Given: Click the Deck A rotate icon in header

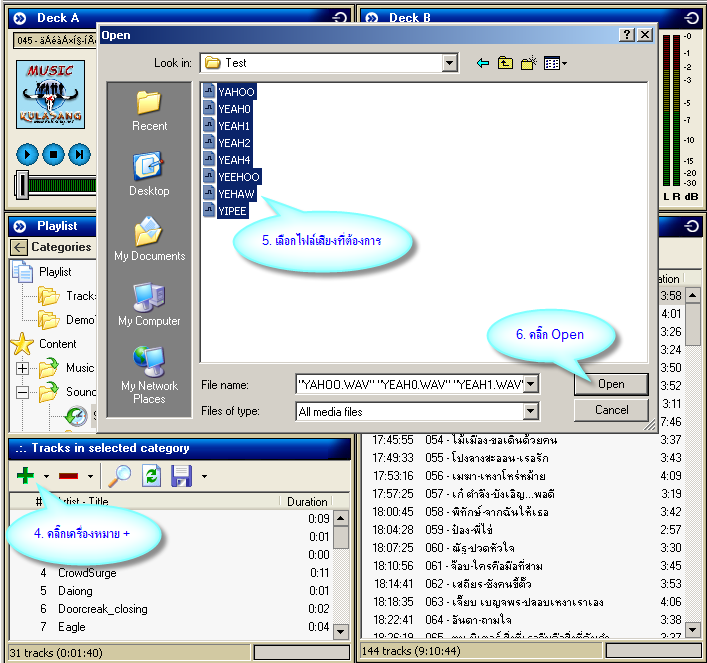Looking at the screenshot, I should point(340,18).
